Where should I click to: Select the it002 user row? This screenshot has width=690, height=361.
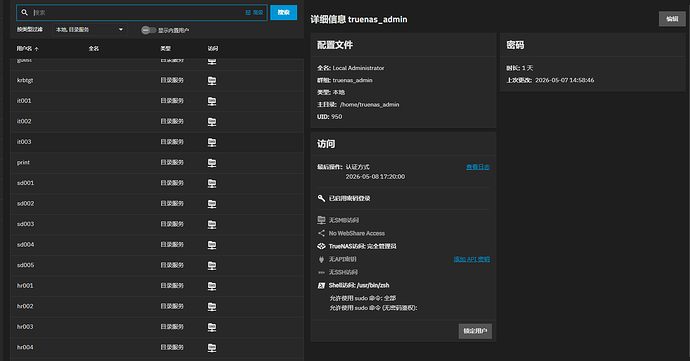(157, 122)
